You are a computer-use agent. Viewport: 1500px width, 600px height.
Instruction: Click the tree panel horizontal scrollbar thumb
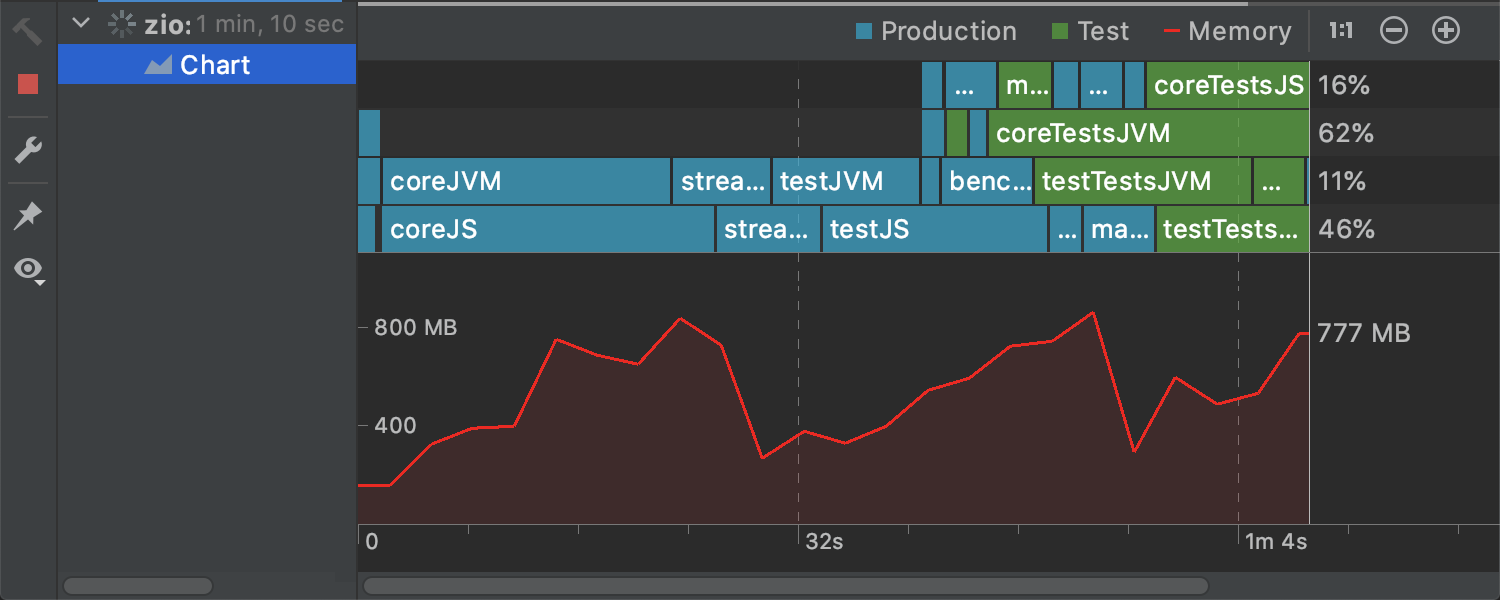coord(138,586)
